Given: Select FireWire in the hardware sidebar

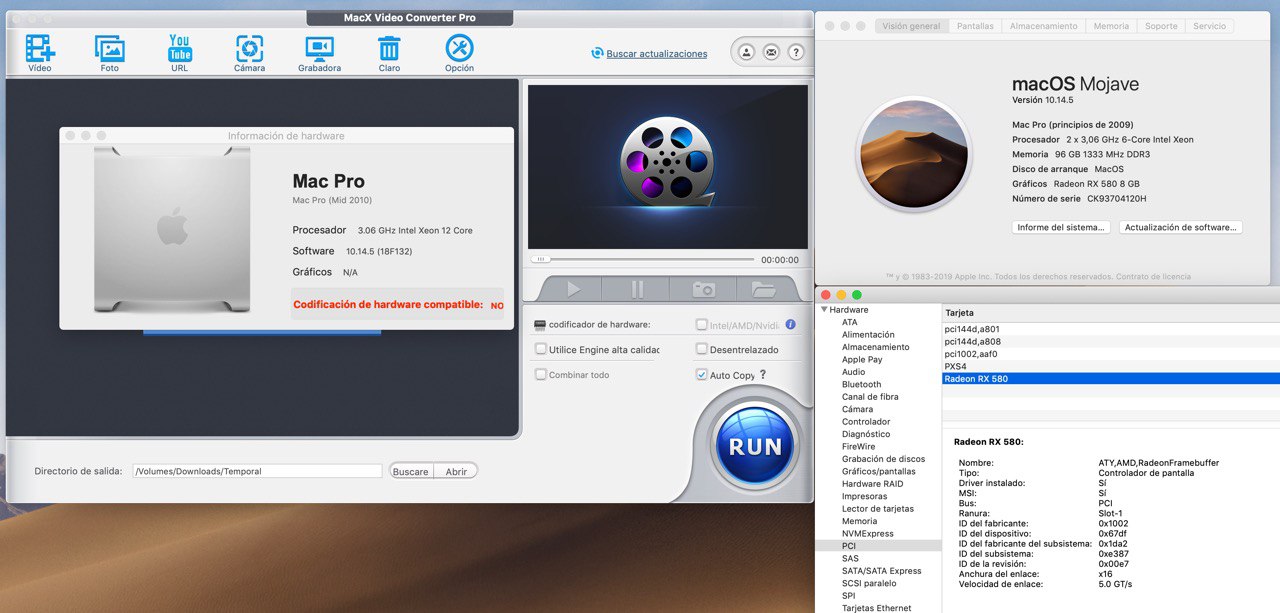Looking at the screenshot, I should click(859, 446).
